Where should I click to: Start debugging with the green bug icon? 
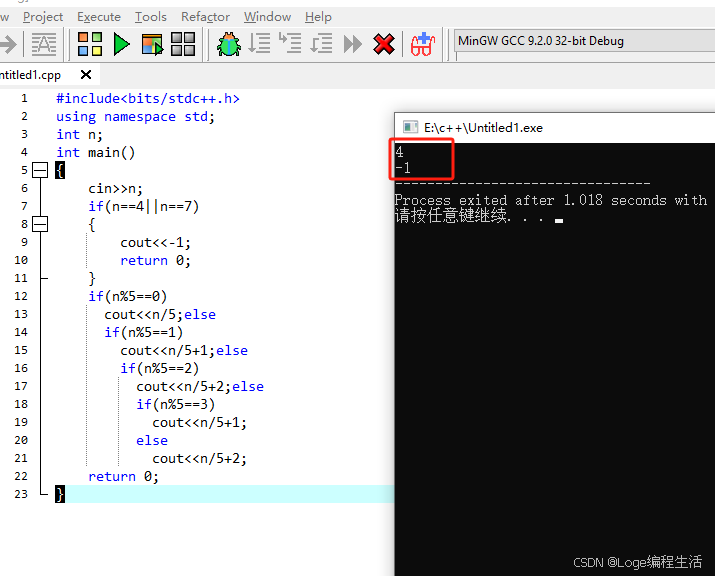coord(228,44)
